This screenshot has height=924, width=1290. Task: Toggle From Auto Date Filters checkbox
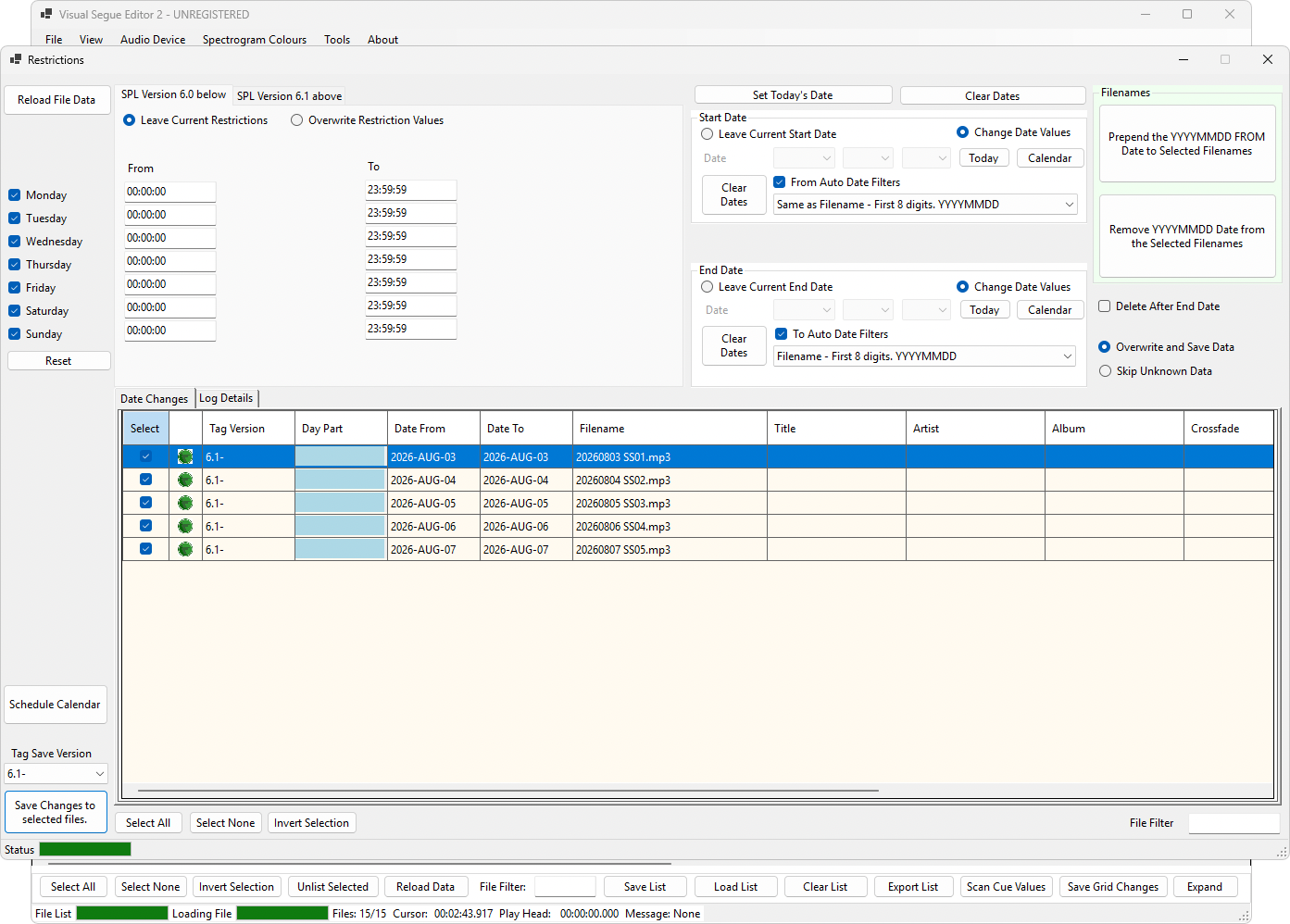(780, 182)
